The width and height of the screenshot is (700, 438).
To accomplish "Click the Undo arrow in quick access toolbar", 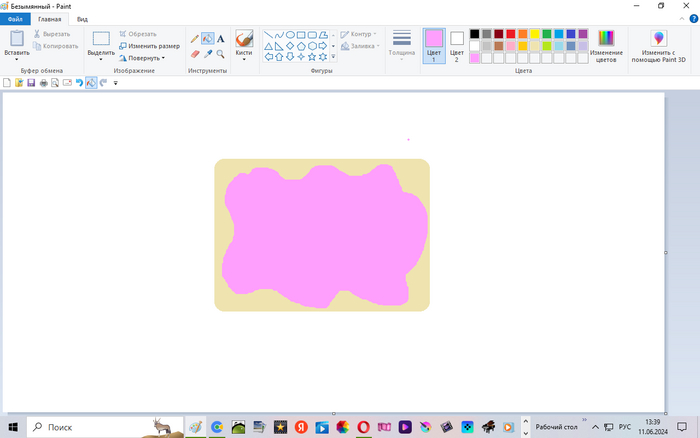I will tap(79, 83).
